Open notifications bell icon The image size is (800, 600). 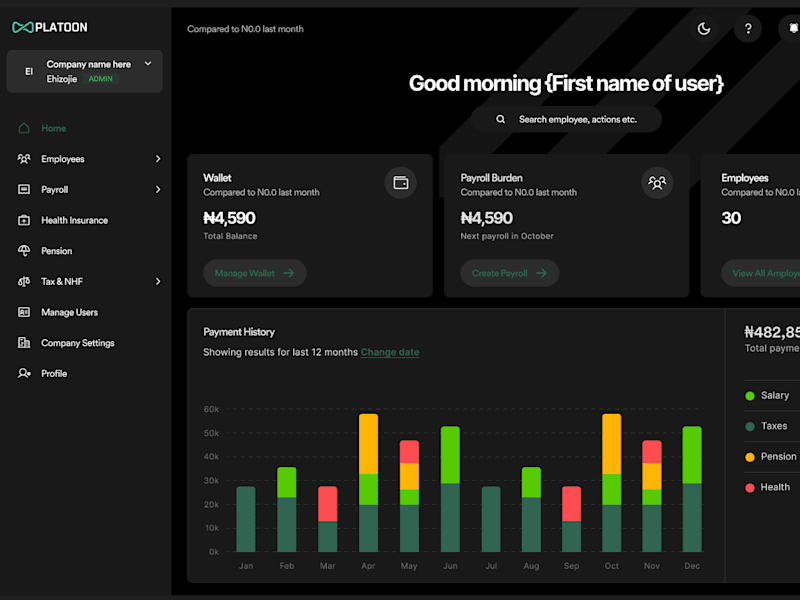(792, 29)
